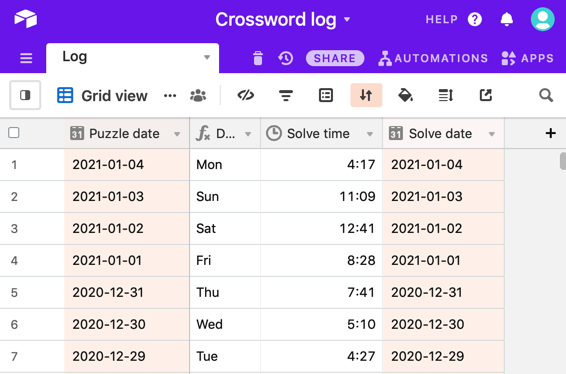Screen dimensions: 566x374
Task: Open the Solve time column dropdown arrow
Action: 370,134
